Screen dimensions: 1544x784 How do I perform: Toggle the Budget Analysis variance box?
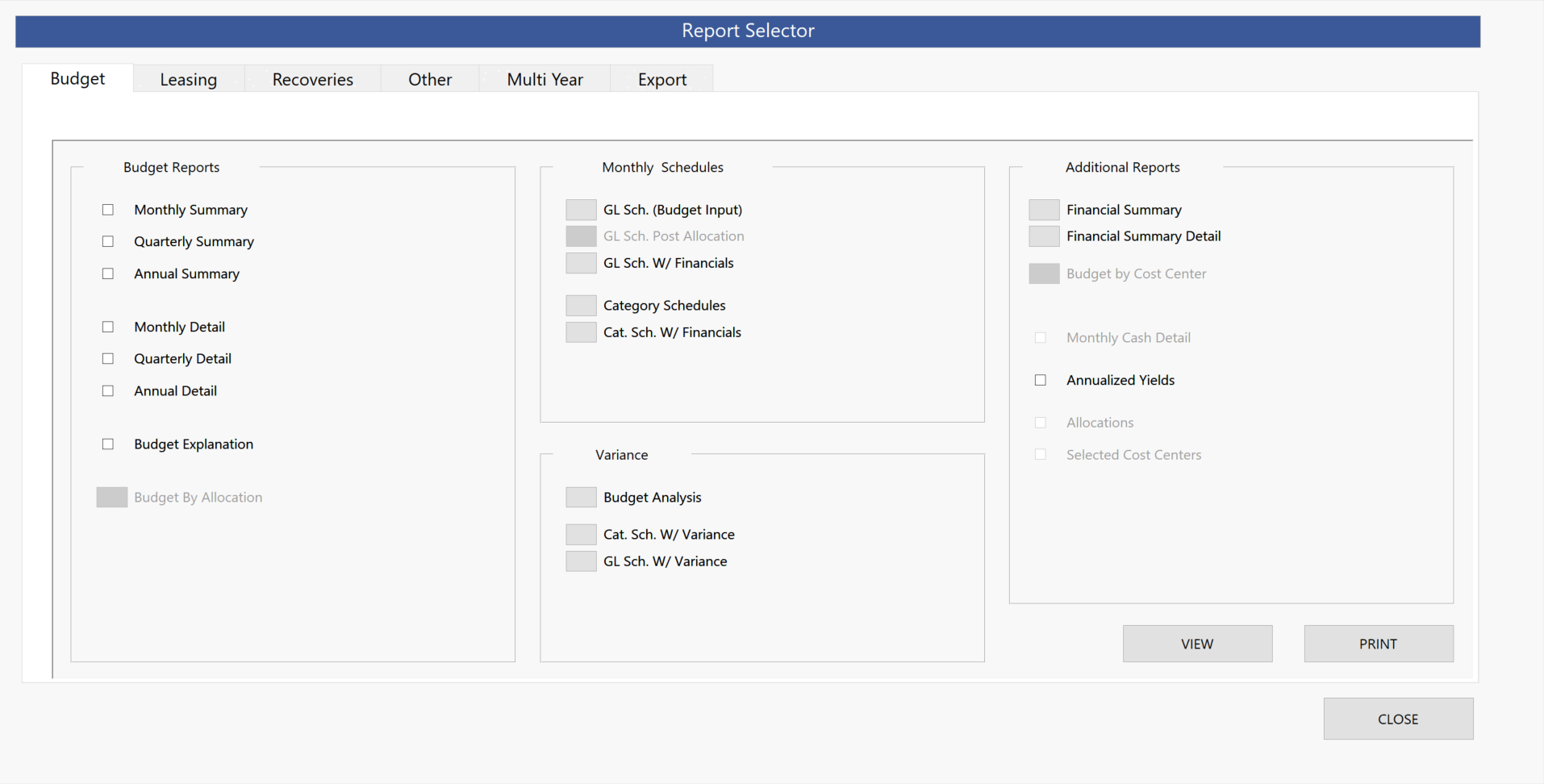point(581,498)
